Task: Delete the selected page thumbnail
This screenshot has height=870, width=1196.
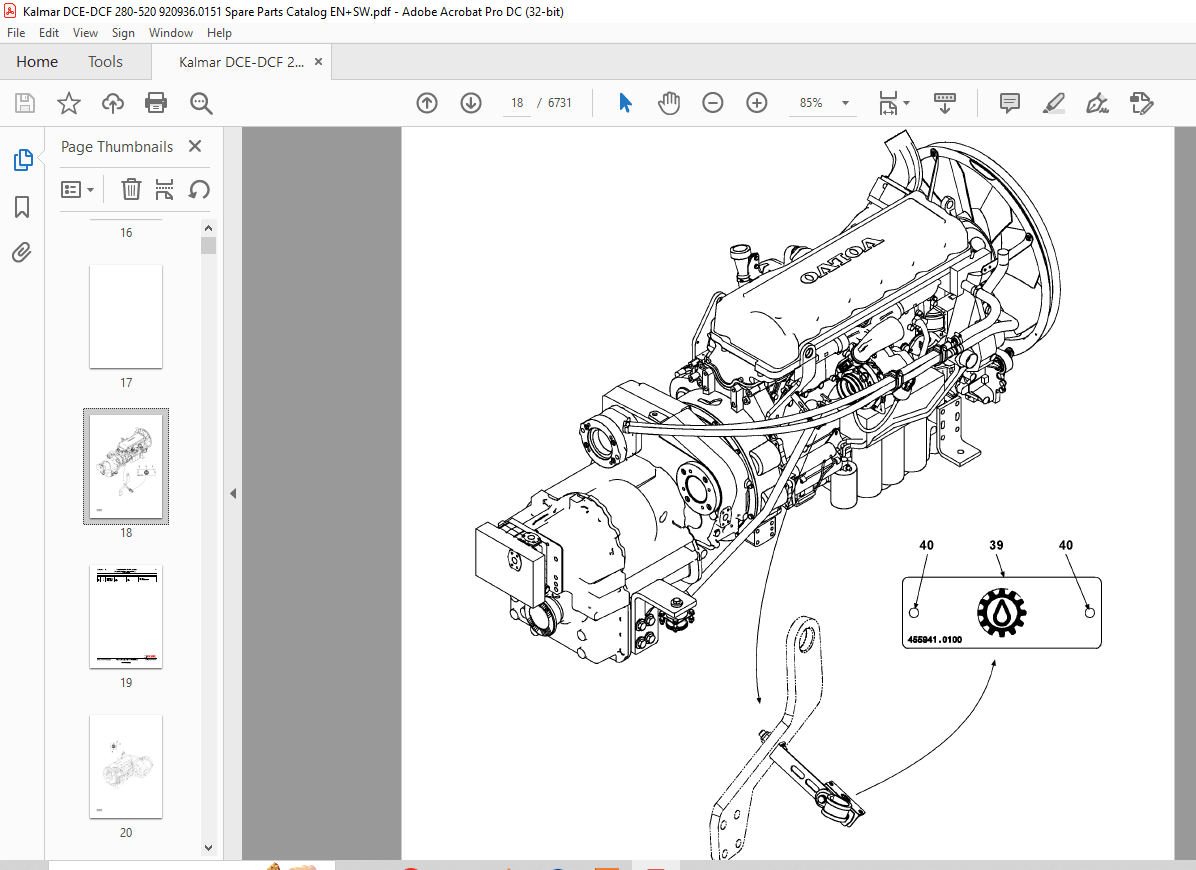Action: coord(131,189)
